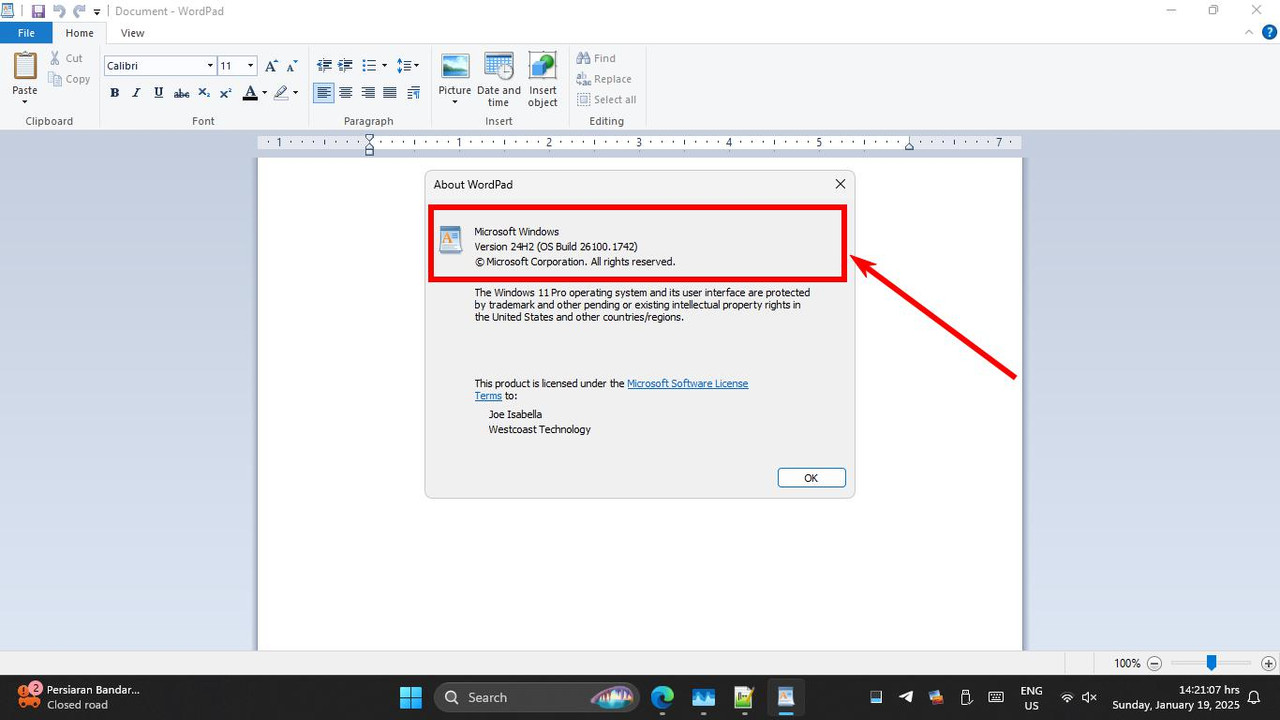Select Center text alignment
This screenshot has height=720, width=1280.
tap(345, 93)
